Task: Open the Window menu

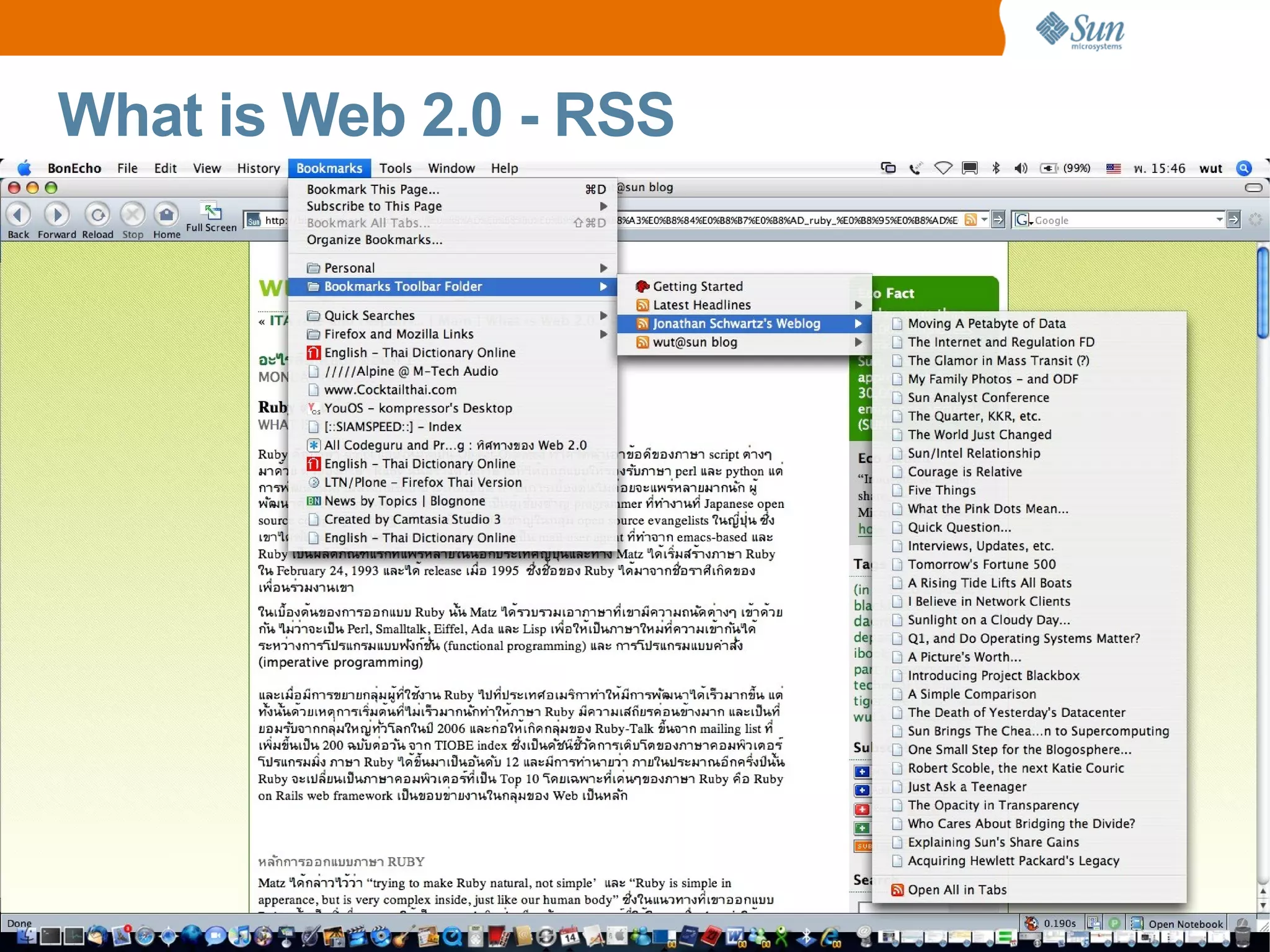Action: tap(451, 168)
